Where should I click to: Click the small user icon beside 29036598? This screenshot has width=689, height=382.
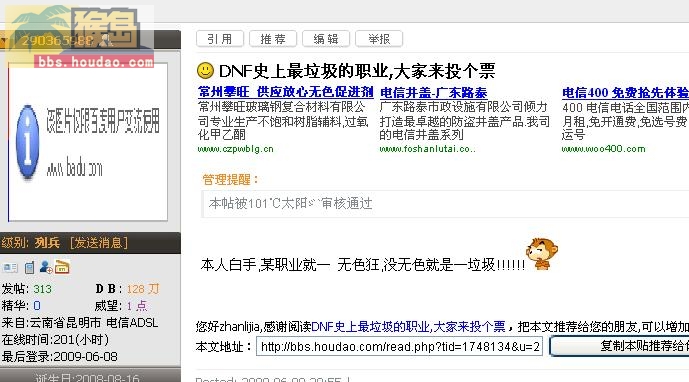[106, 41]
